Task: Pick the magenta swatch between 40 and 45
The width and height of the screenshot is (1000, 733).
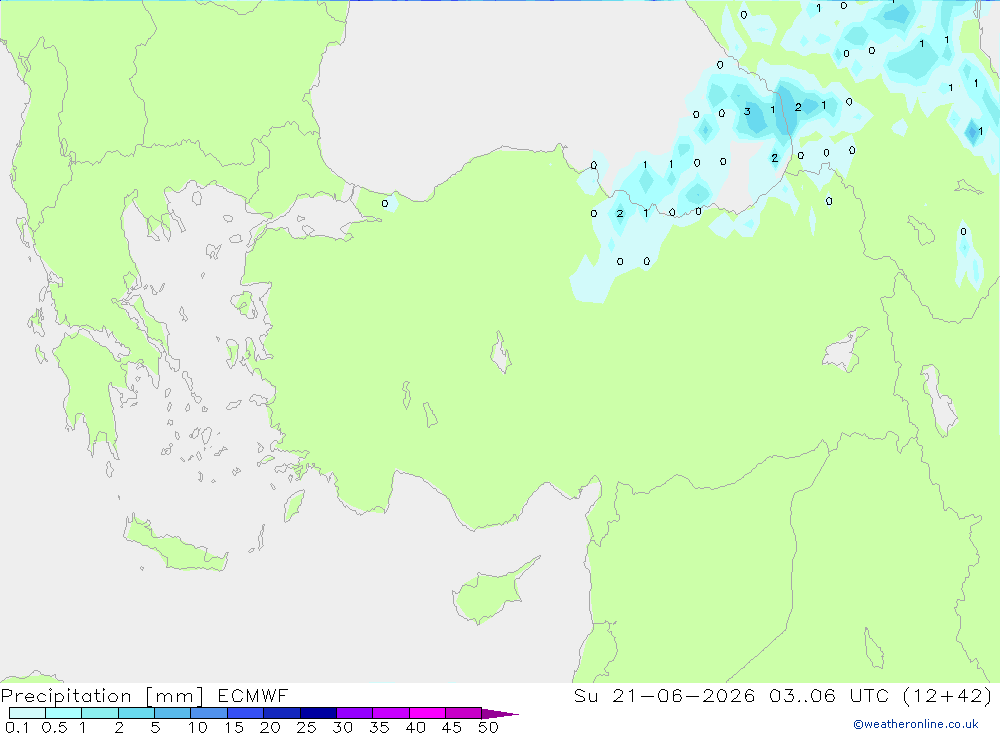Action: tap(427, 713)
